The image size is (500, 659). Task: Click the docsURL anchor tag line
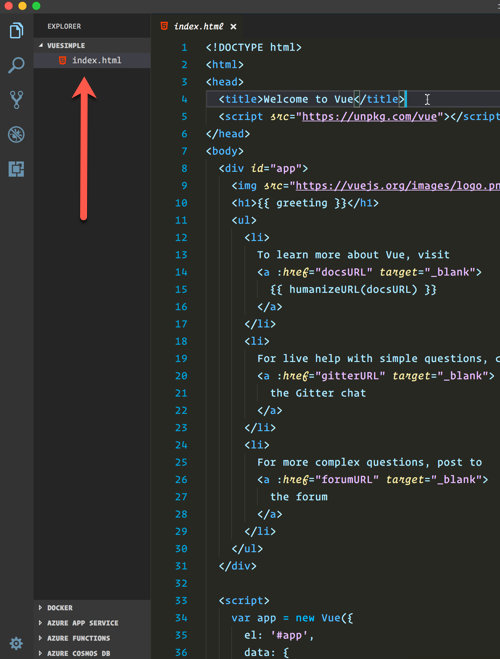(x=369, y=272)
